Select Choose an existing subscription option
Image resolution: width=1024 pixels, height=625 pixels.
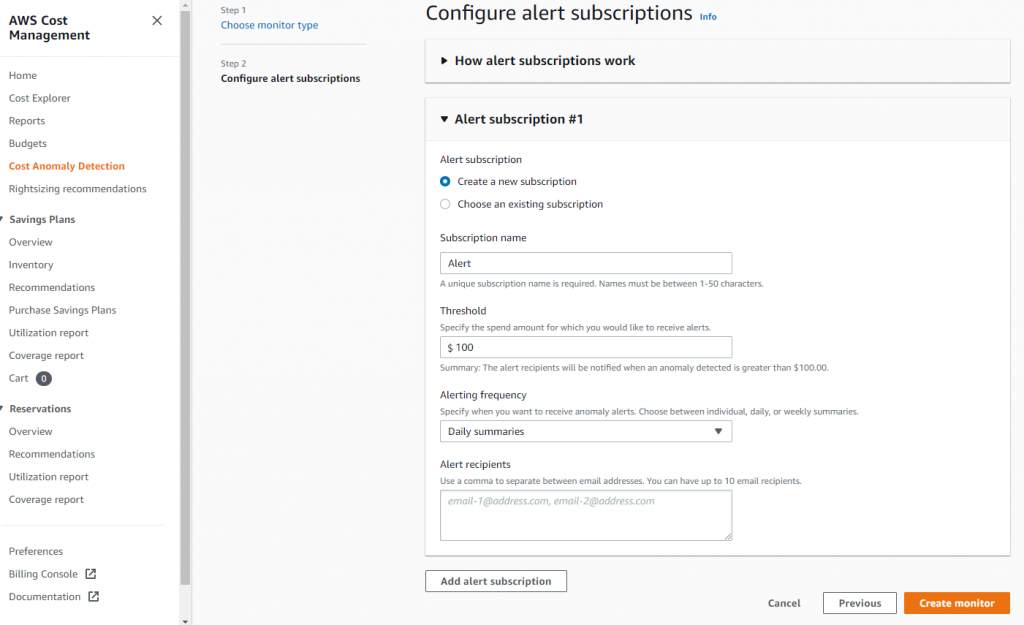[446, 204]
